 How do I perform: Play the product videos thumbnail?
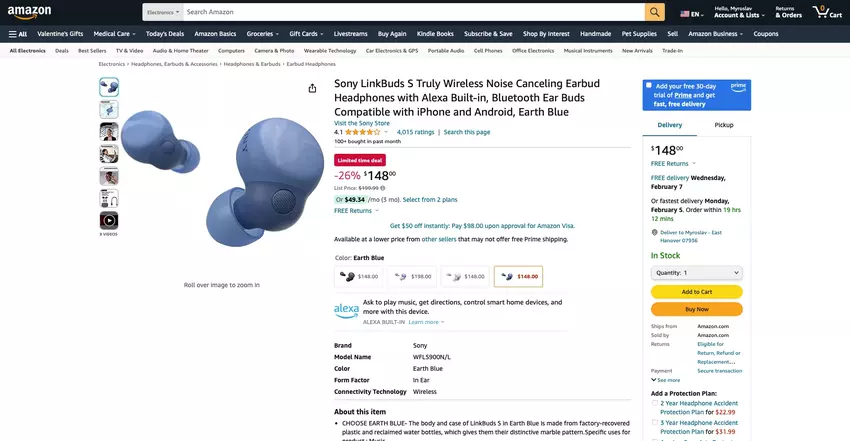(109, 220)
